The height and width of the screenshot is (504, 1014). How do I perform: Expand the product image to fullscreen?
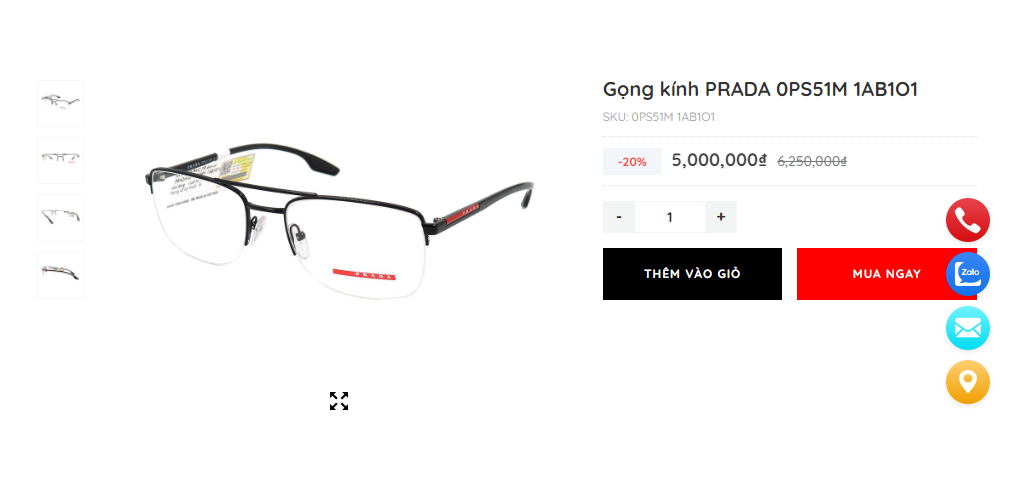point(339,401)
